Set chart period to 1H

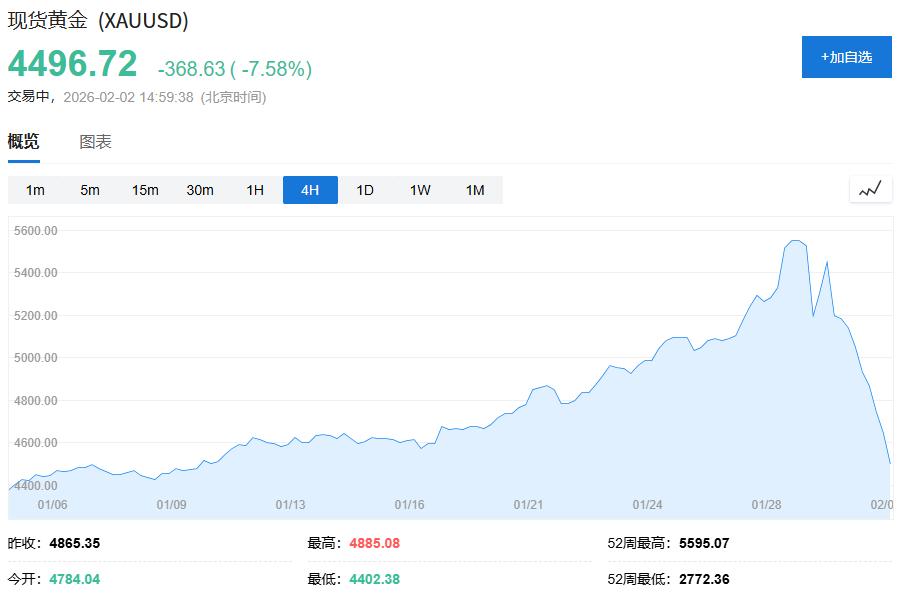pos(255,190)
